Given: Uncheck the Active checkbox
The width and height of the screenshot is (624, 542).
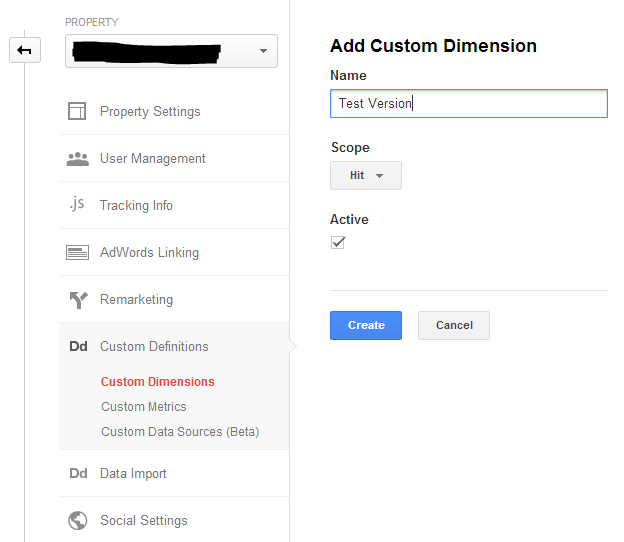Looking at the screenshot, I should click(338, 243).
